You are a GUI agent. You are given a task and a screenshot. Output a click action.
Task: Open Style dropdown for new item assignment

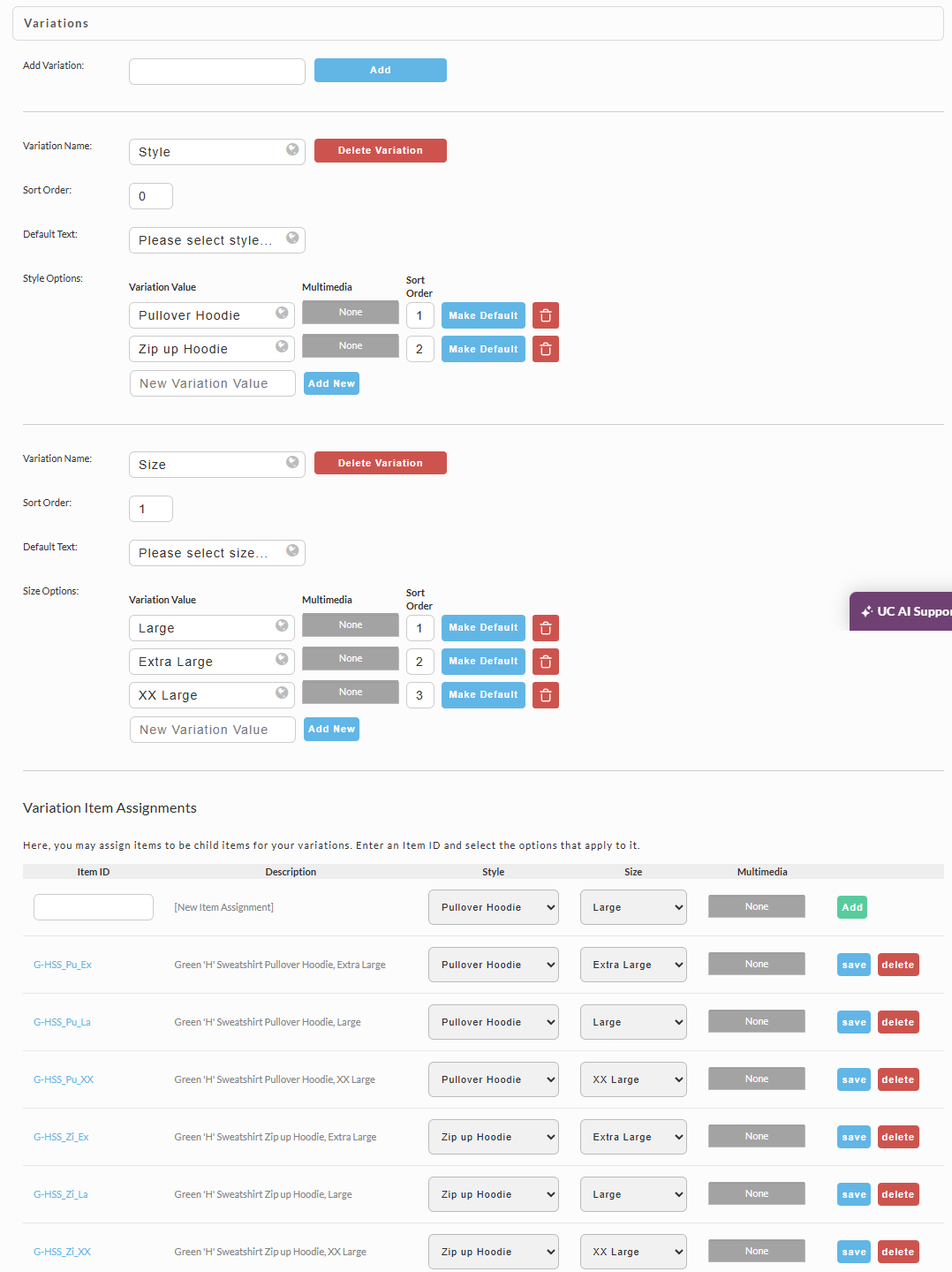point(494,907)
